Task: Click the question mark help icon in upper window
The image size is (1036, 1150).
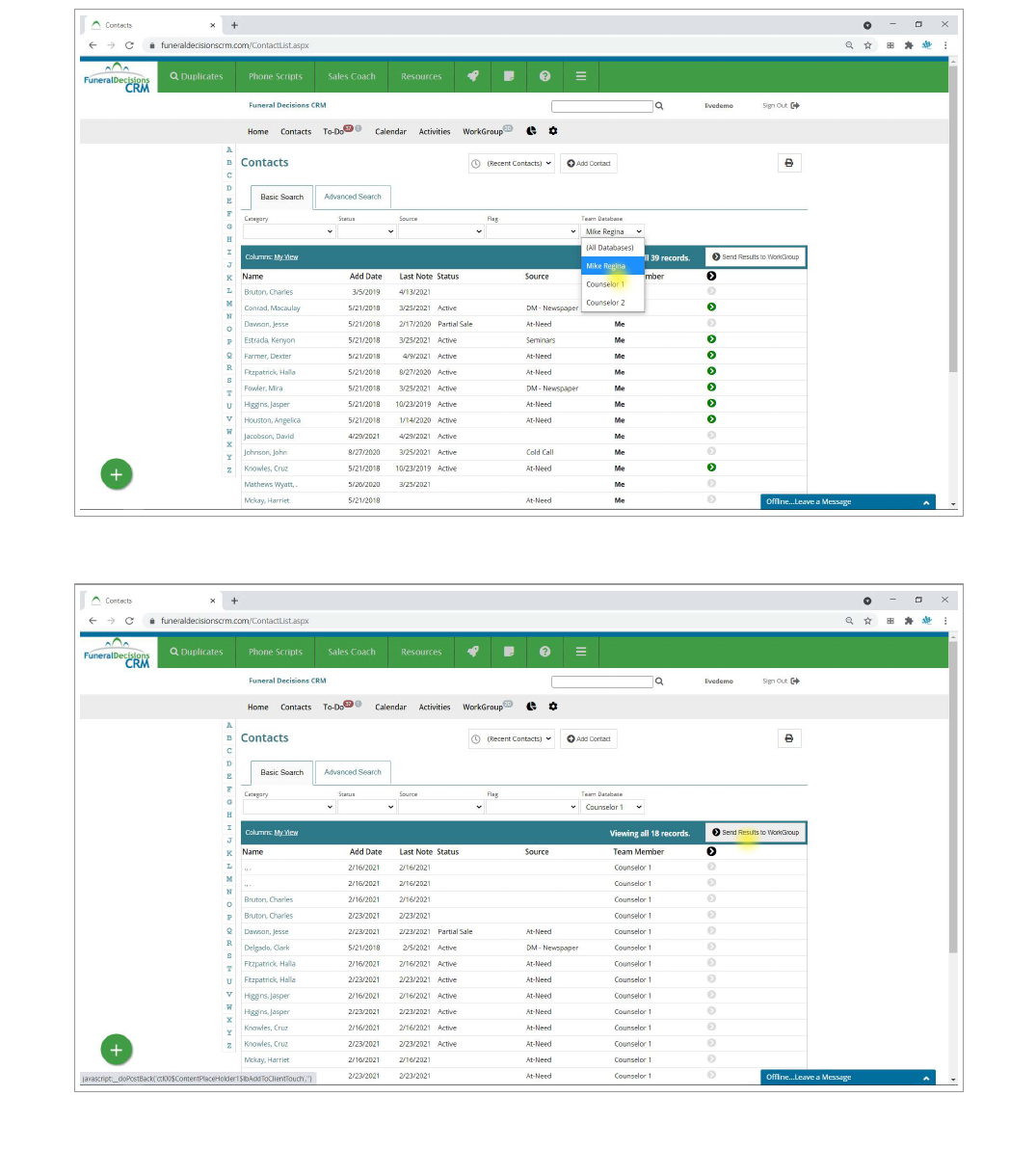Action: (545, 76)
